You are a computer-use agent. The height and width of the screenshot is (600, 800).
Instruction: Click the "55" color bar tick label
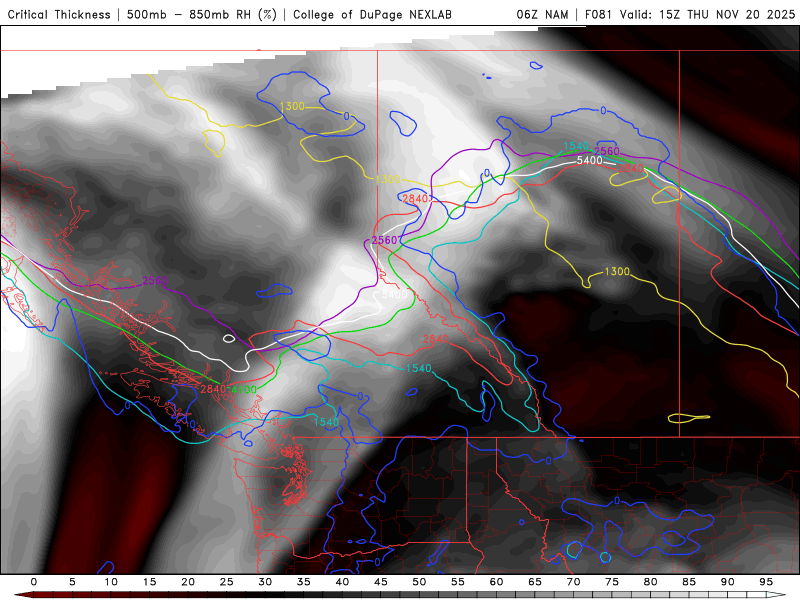point(458,582)
